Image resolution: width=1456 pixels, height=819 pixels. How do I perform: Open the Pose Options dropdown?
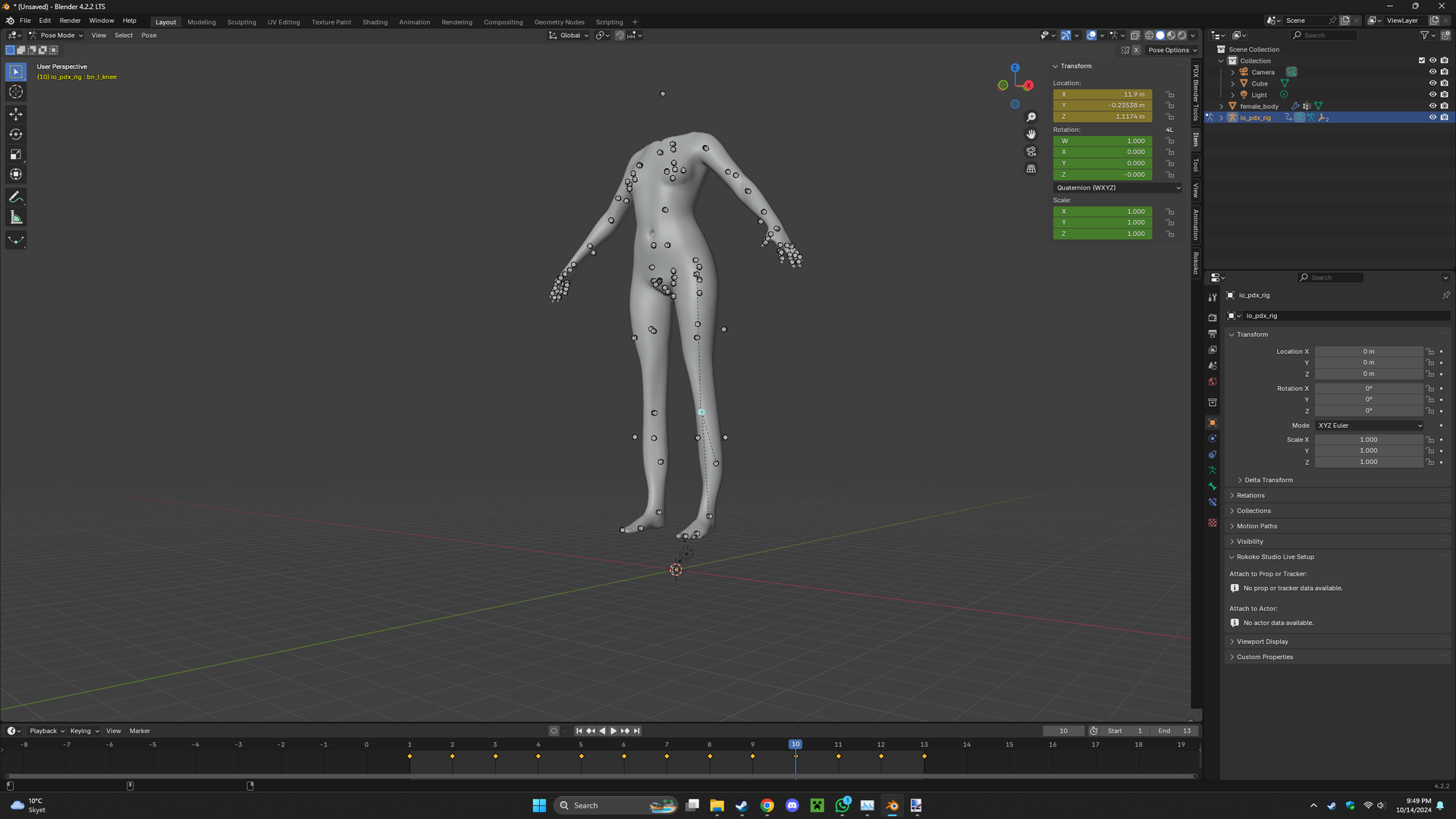pos(1172,50)
